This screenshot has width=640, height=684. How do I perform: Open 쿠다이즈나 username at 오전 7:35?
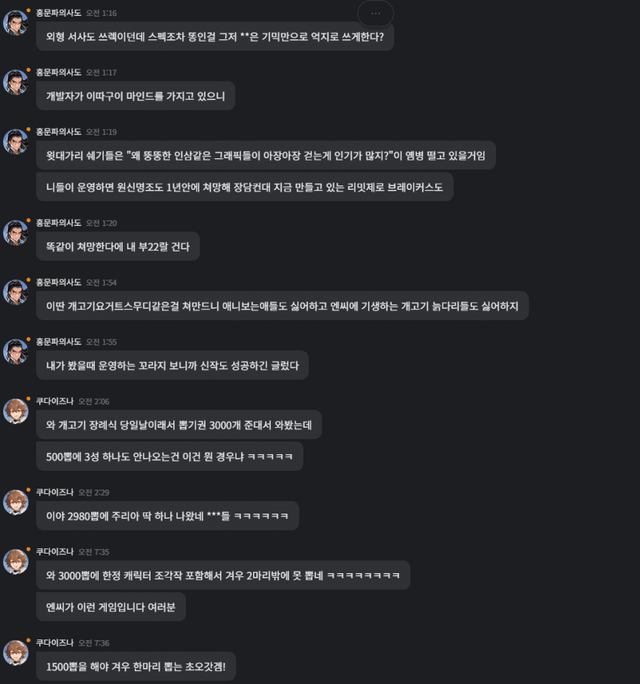55,552
